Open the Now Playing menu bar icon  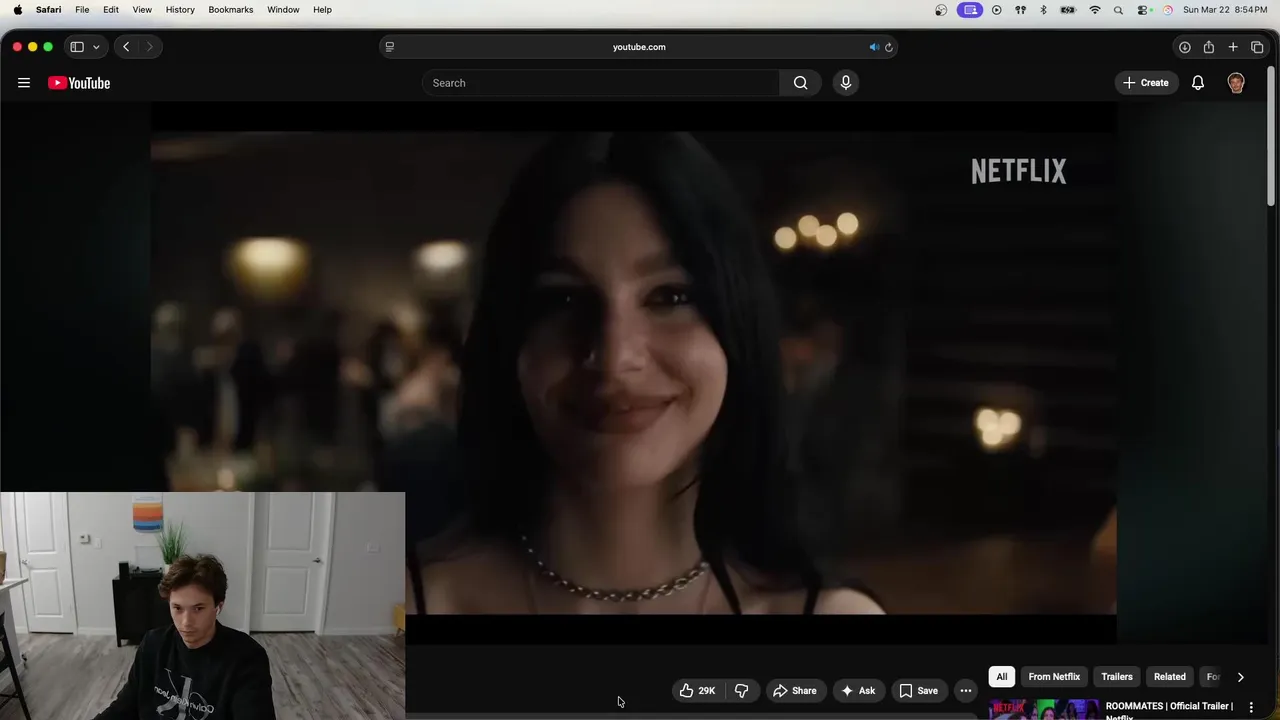pyautogui.click(x=996, y=10)
